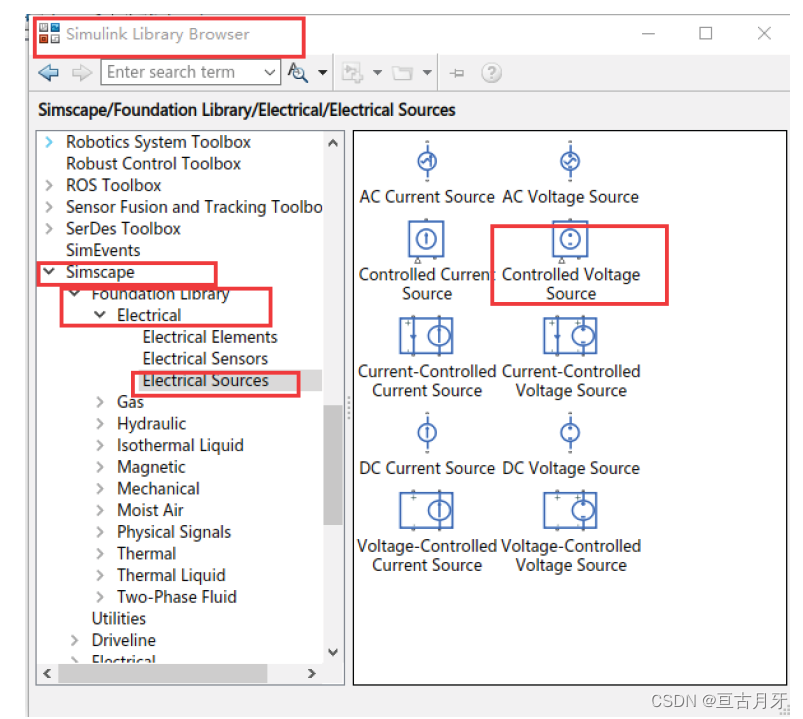Open search options arrow beside magnifier
Viewport: 803px width, 719px height.
pos(323,73)
